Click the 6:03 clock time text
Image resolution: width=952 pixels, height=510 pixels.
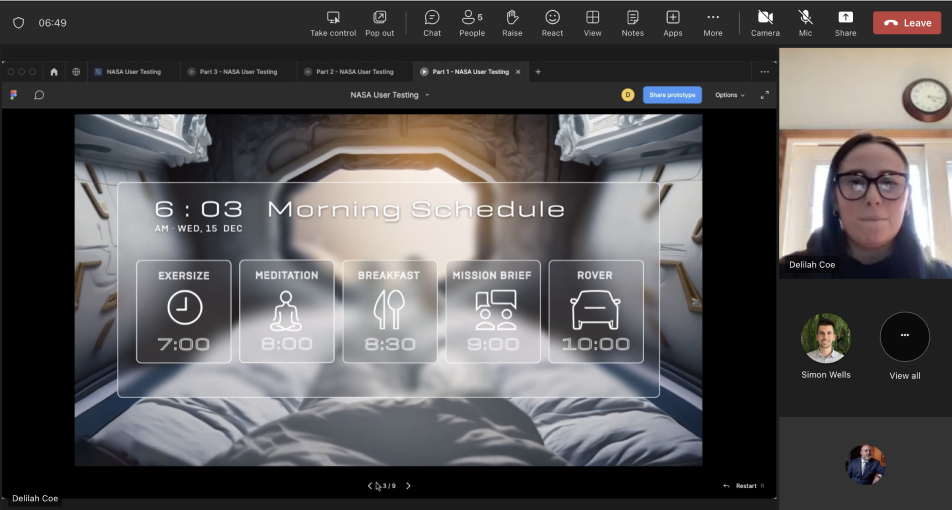point(199,209)
